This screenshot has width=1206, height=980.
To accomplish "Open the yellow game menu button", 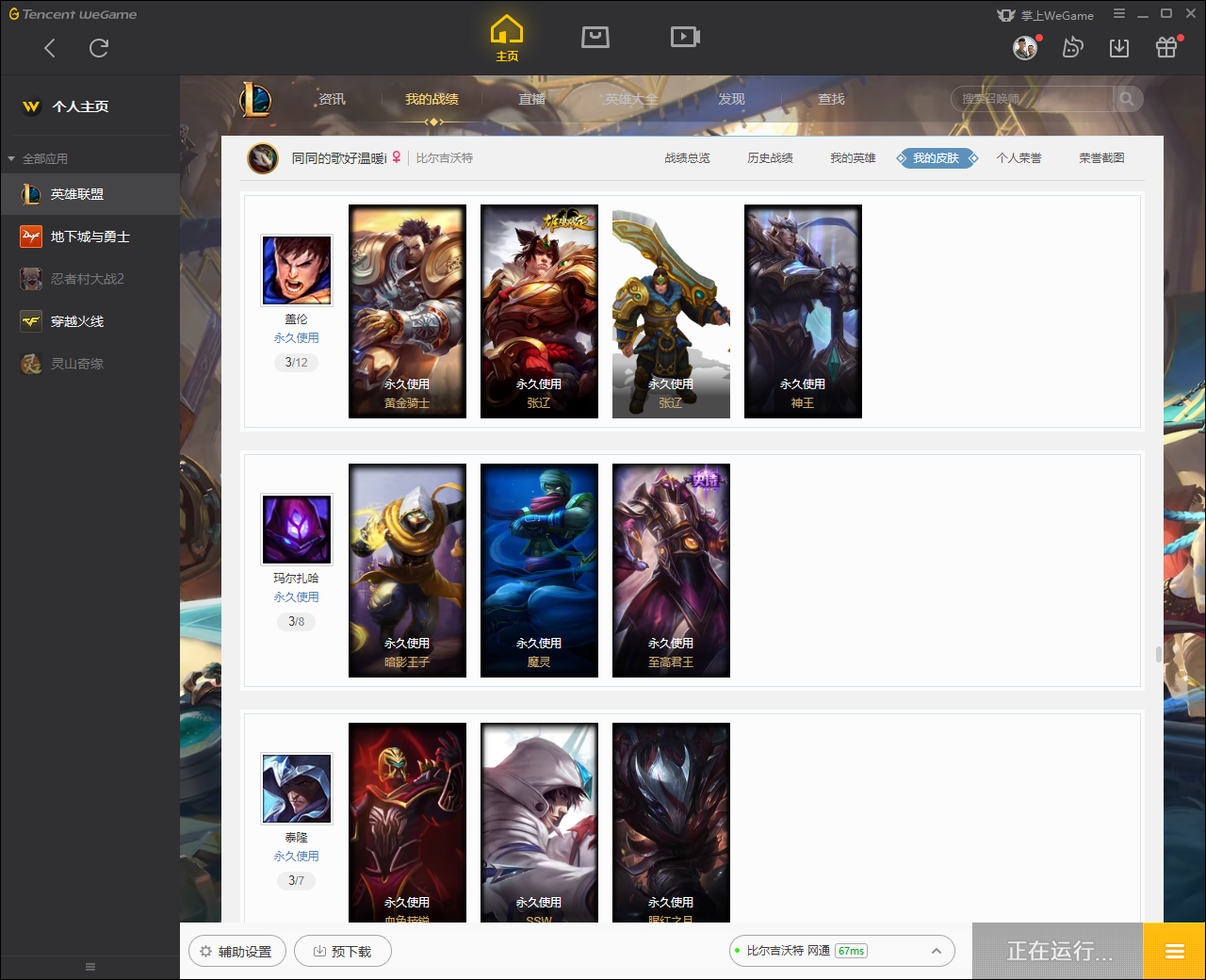I will click(1174, 951).
